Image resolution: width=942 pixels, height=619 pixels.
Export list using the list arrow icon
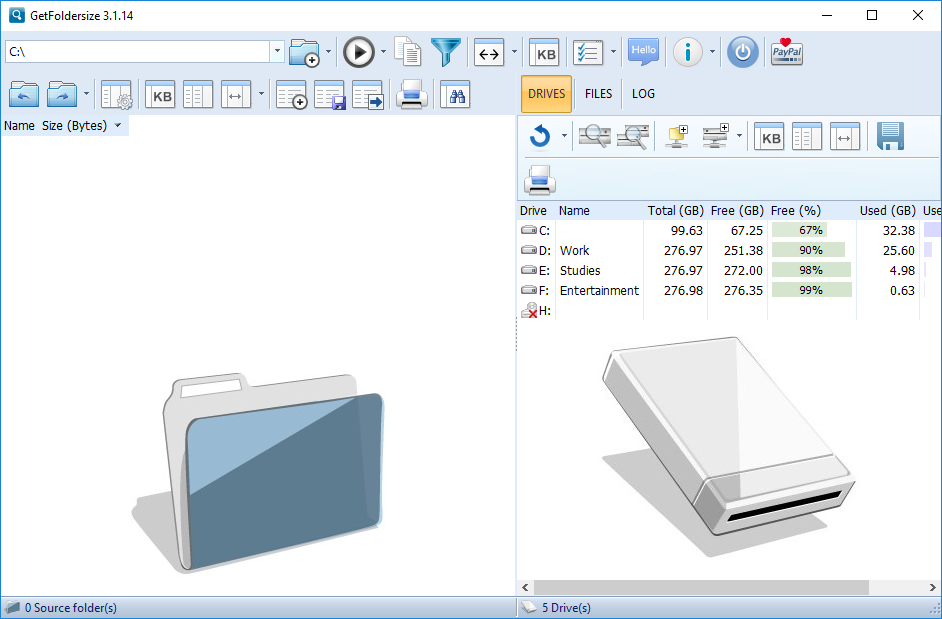point(368,95)
